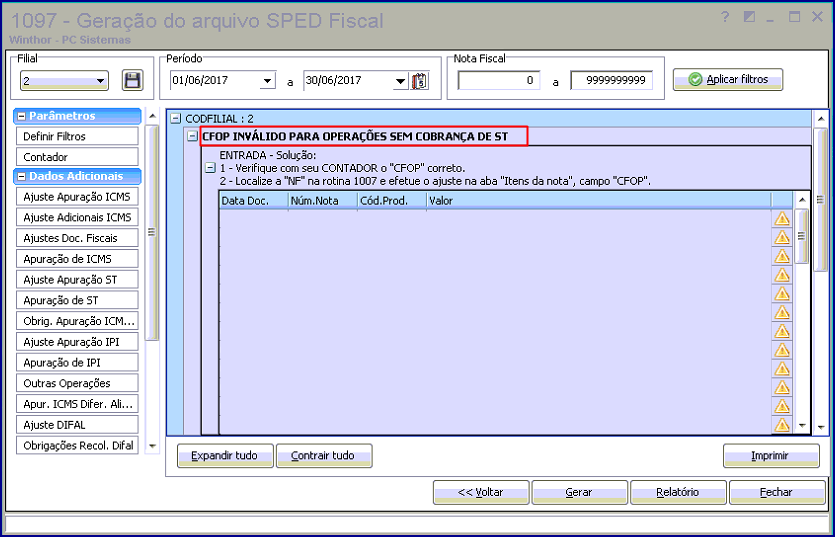Click Expandir tudo
Image resolution: width=835 pixels, height=537 pixels.
[225, 455]
